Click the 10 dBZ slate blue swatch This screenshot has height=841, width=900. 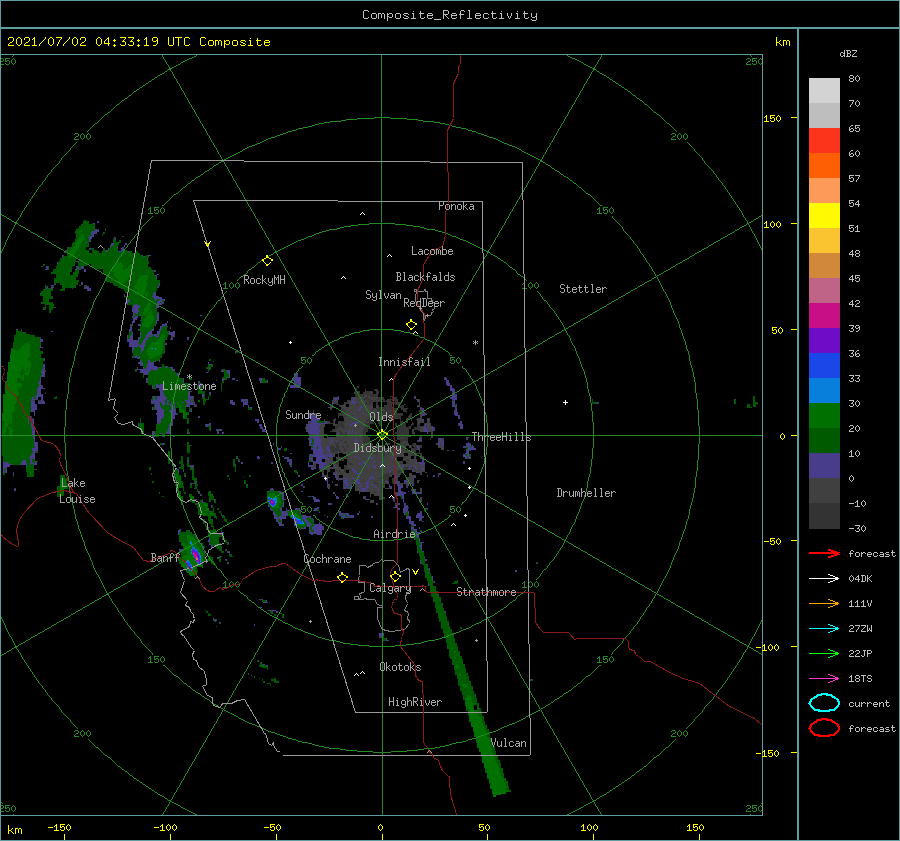point(824,466)
